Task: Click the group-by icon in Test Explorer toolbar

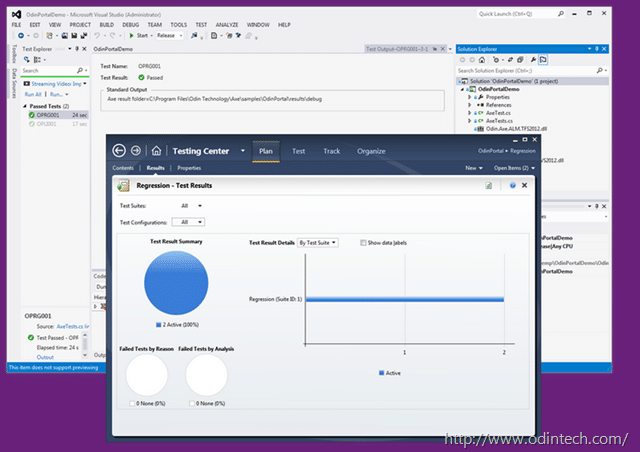Action: [x=37, y=60]
